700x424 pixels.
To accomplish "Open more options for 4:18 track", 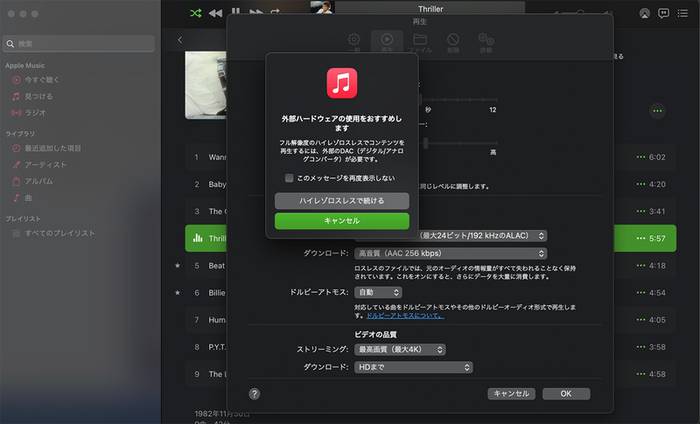I will [641, 266].
